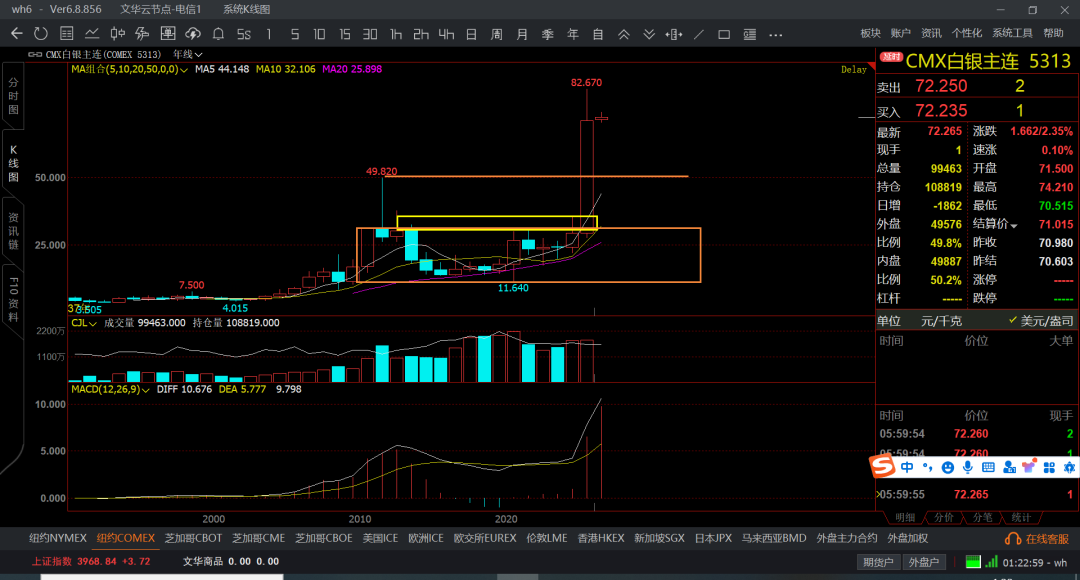Viewport: 1080px width, 580px height.
Task: Toggle the 美元/盎司 unit checkbox
Action: tap(1012, 320)
